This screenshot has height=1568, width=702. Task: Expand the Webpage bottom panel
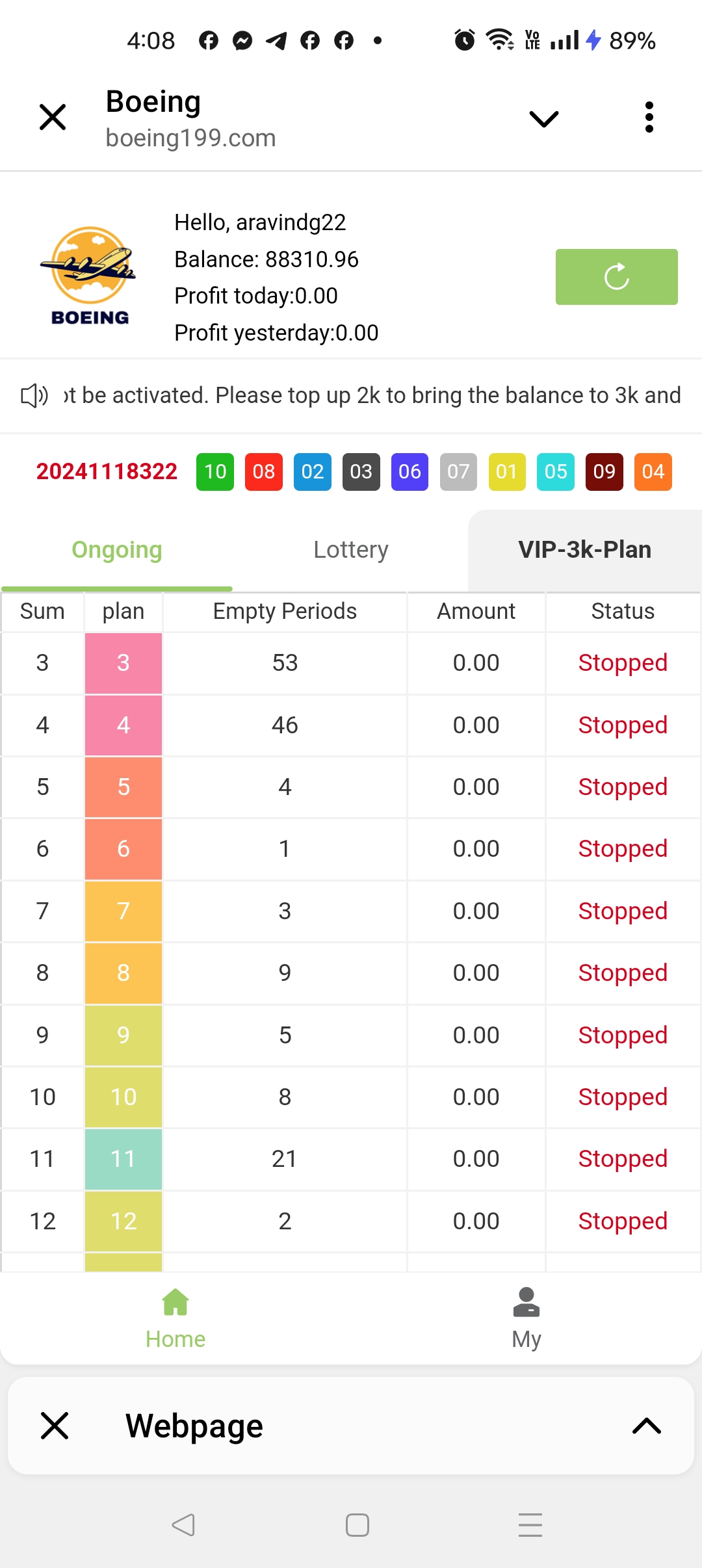click(646, 1426)
